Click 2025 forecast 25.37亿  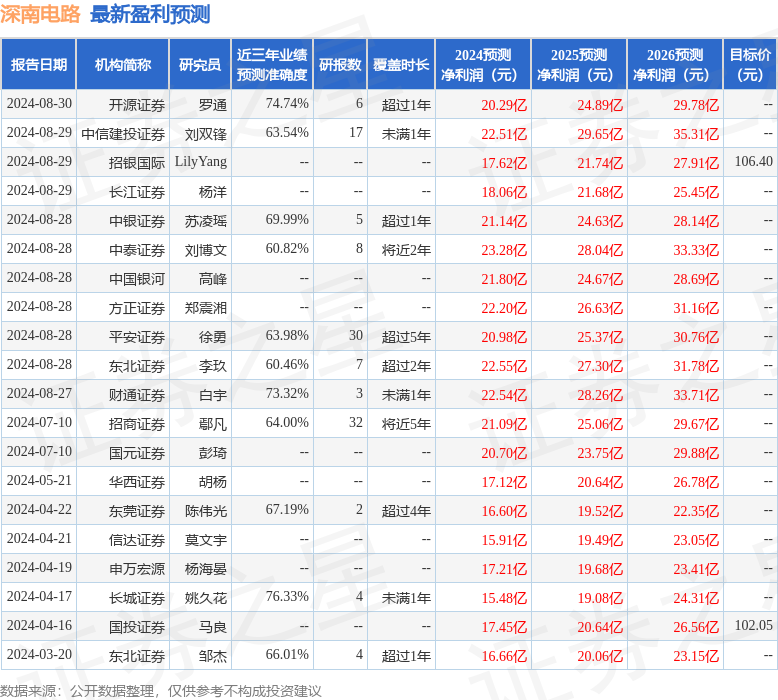point(600,337)
